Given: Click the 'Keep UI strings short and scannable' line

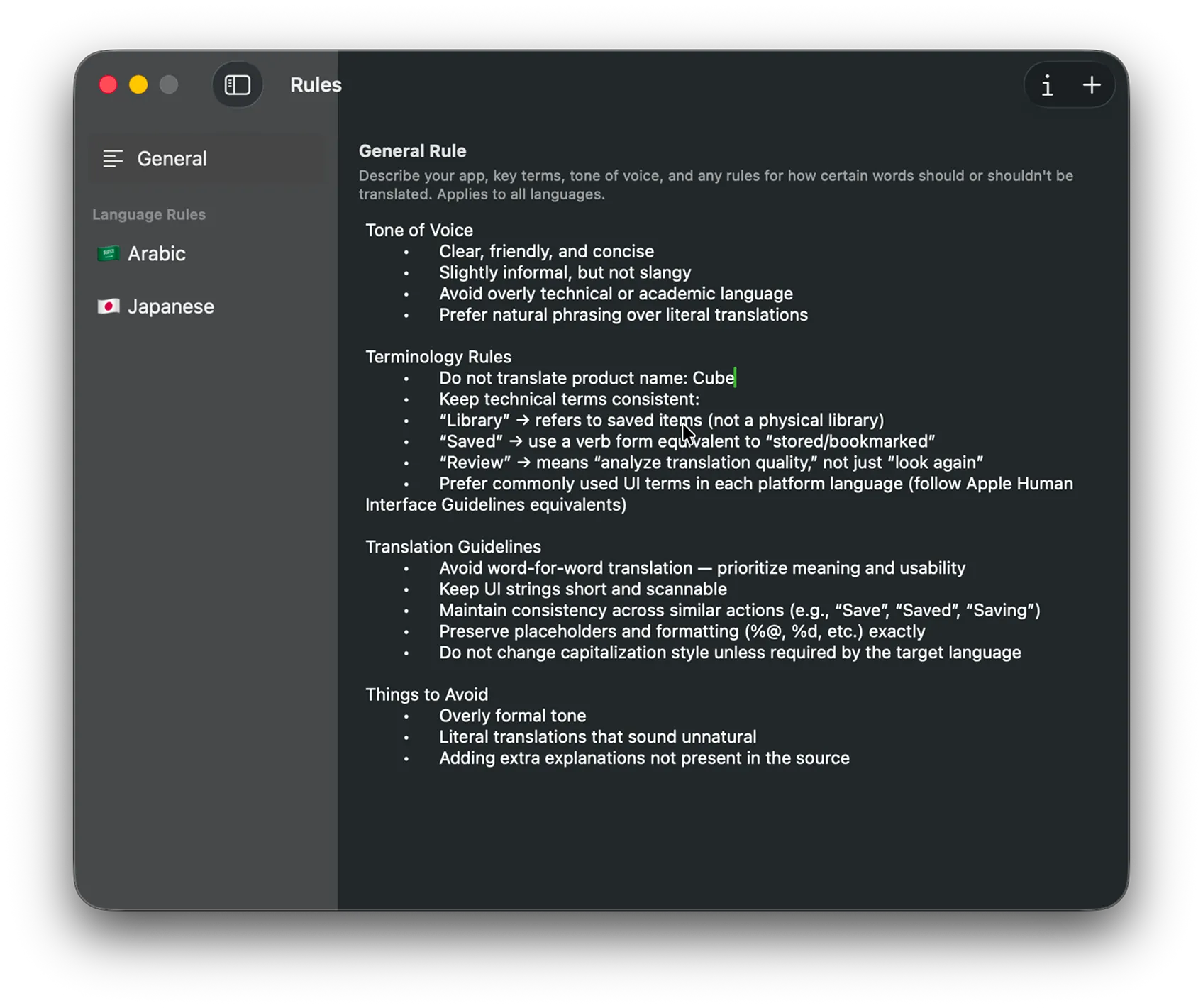Looking at the screenshot, I should (x=582, y=589).
